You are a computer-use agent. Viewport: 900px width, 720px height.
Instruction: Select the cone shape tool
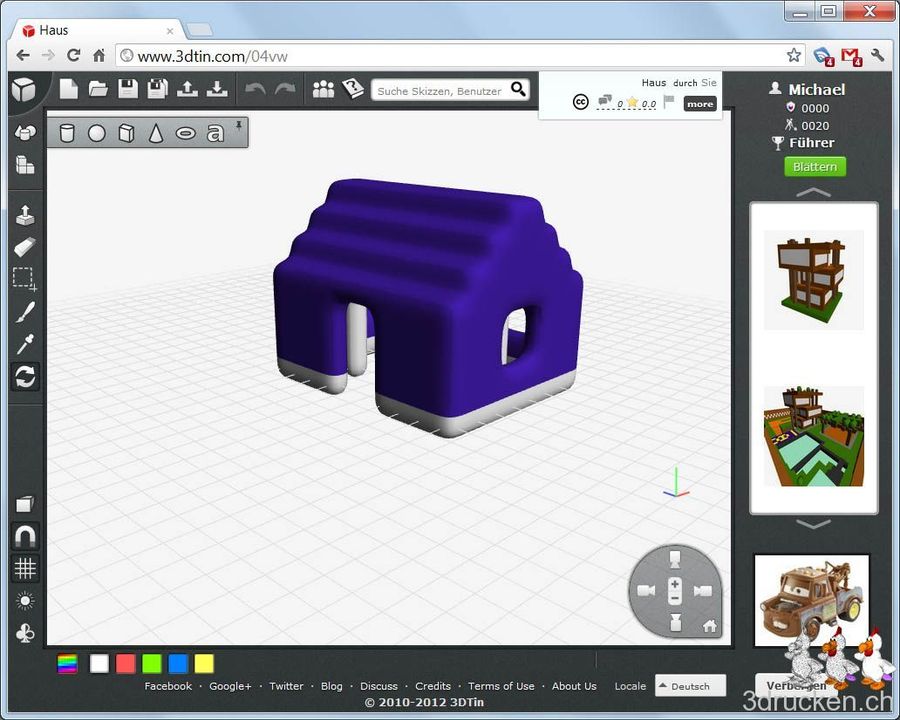click(153, 133)
